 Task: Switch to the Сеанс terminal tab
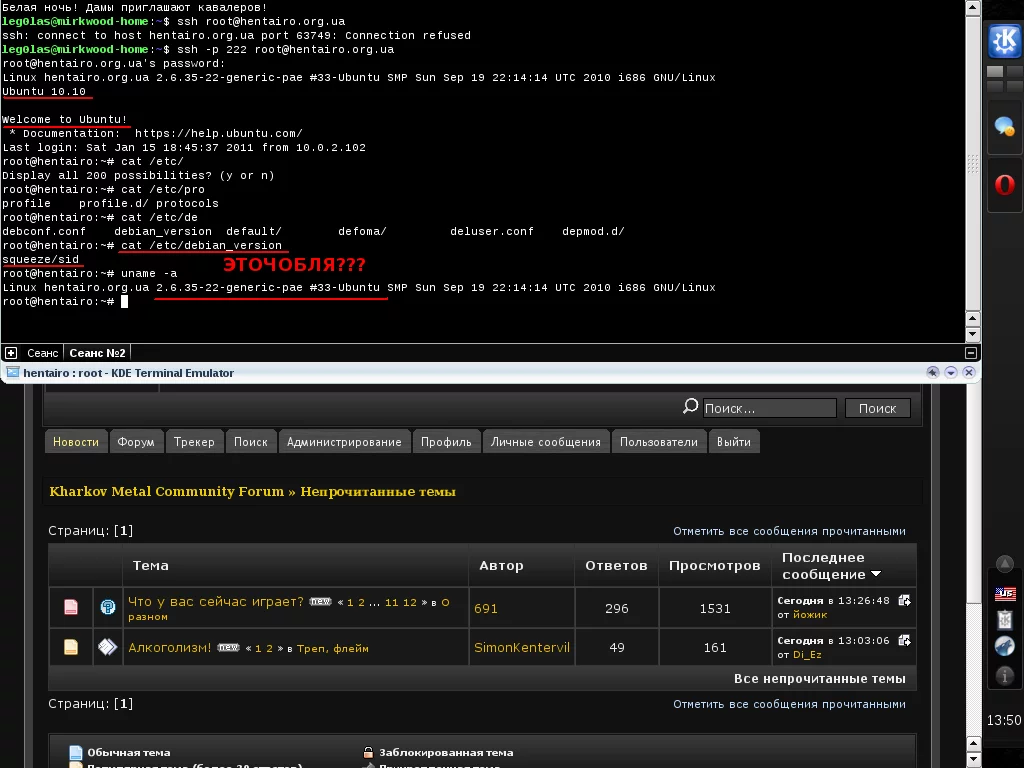(42, 353)
